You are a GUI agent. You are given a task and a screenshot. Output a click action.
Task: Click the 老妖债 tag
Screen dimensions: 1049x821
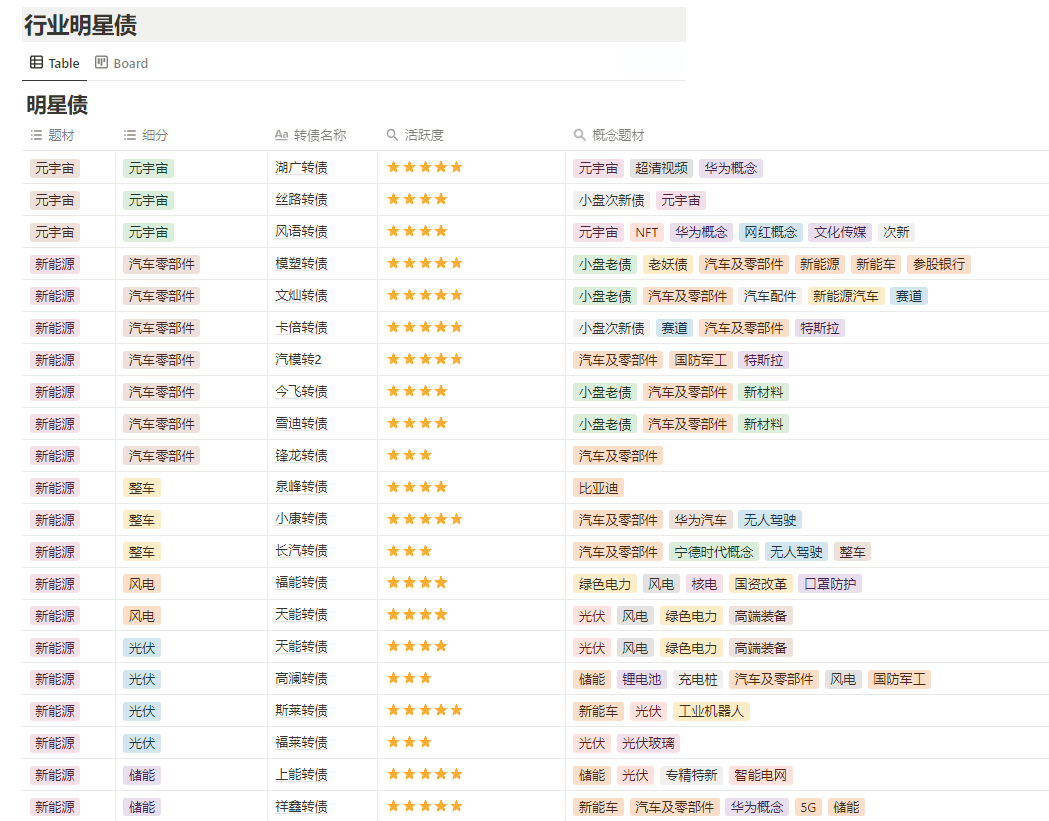point(668,264)
